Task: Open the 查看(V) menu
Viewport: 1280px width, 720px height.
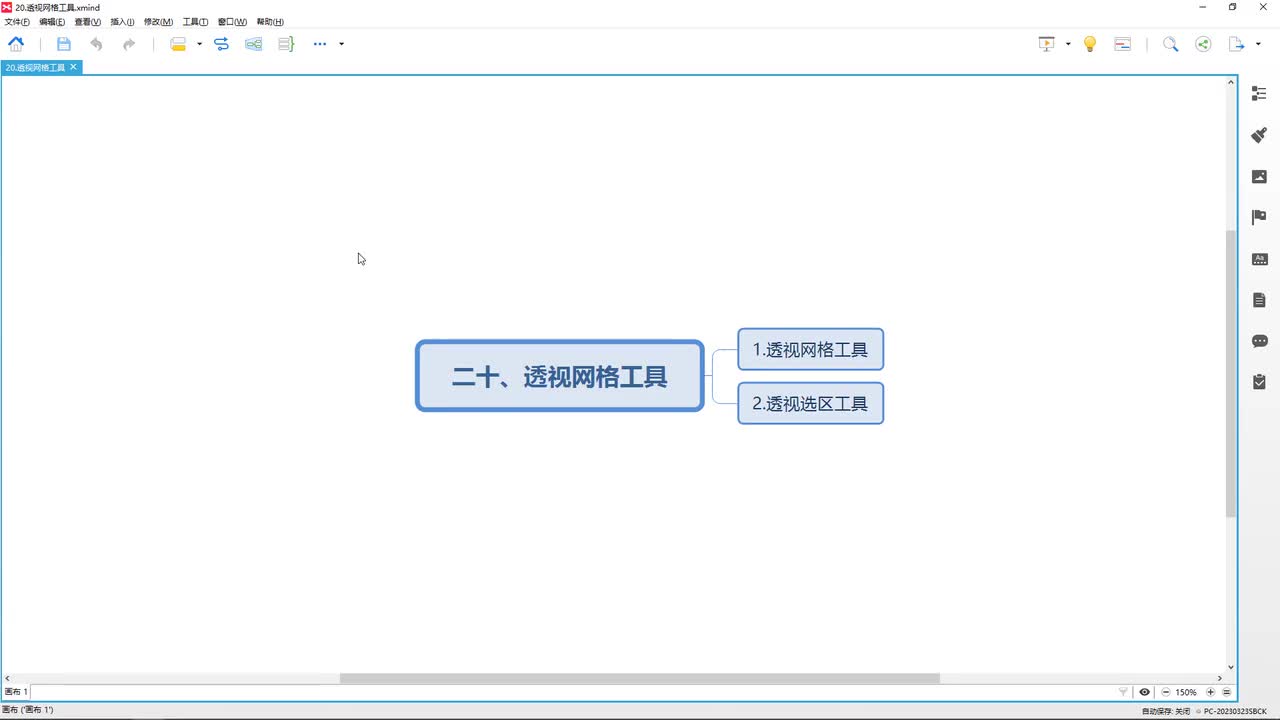Action: point(88,22)
